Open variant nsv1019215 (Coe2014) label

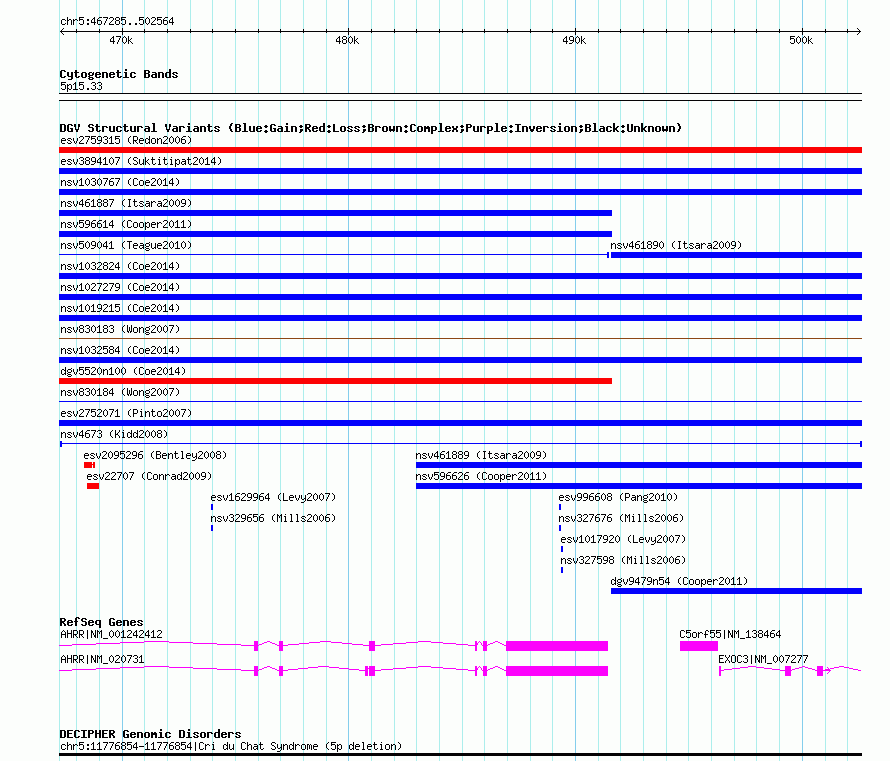tap(120, 308)
